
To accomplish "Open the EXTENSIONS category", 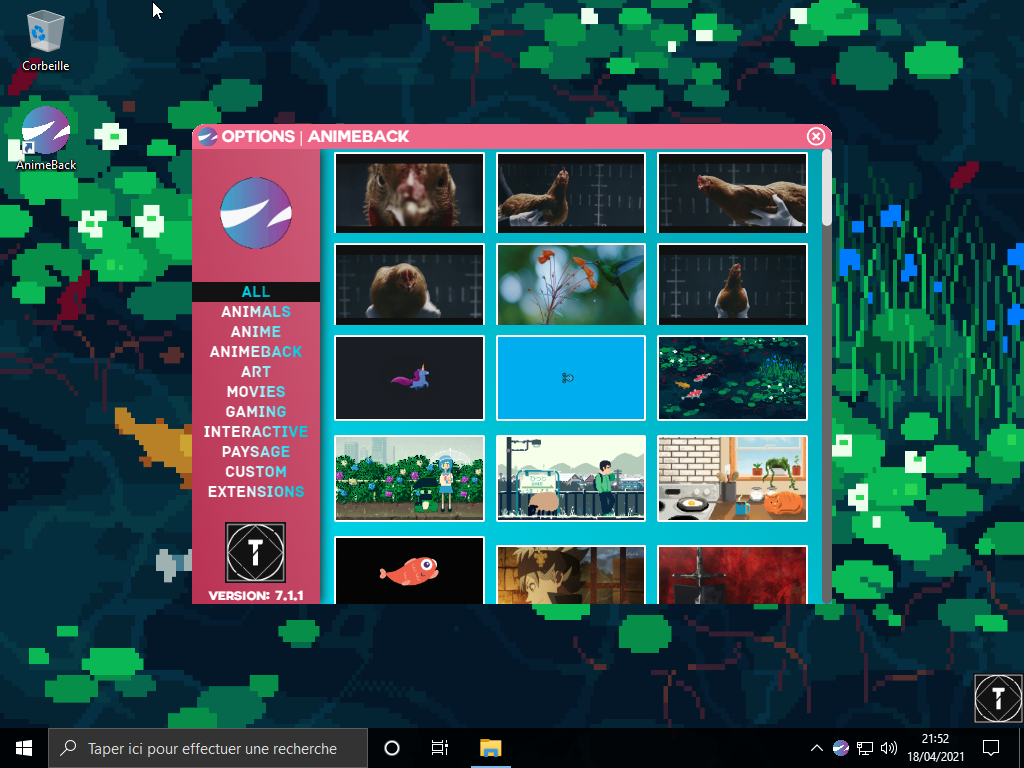I will pos(256,492).
